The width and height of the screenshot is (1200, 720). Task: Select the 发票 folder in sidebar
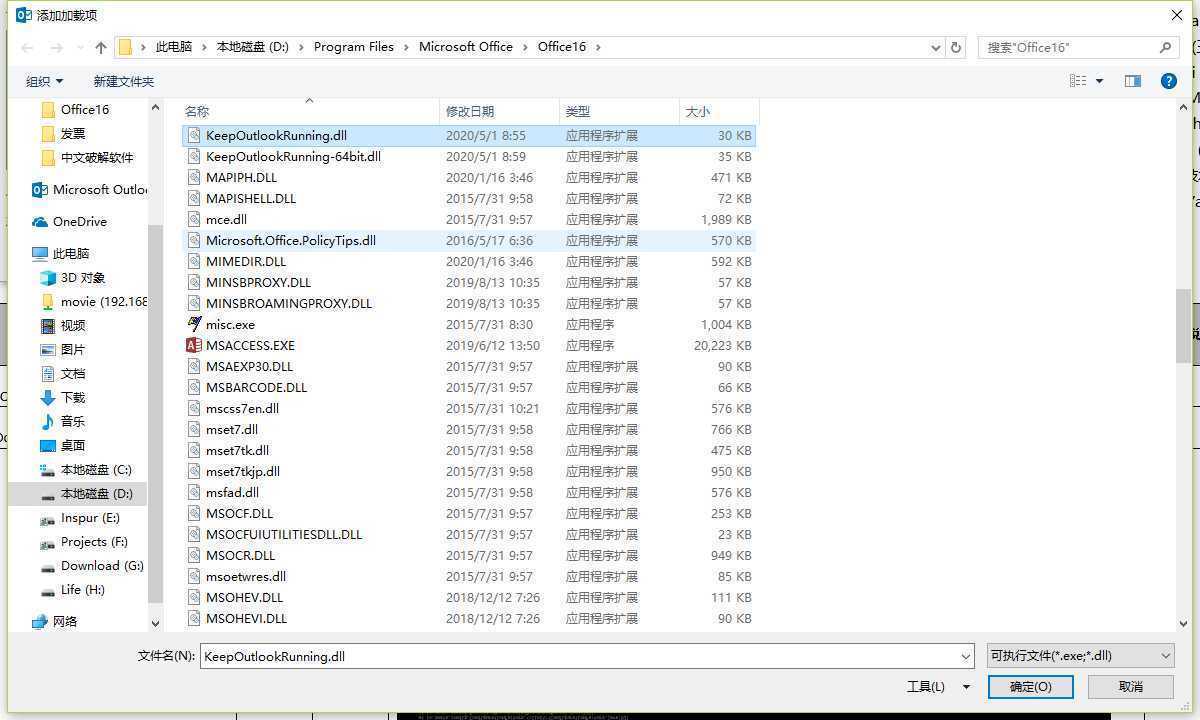coord(64,133)
